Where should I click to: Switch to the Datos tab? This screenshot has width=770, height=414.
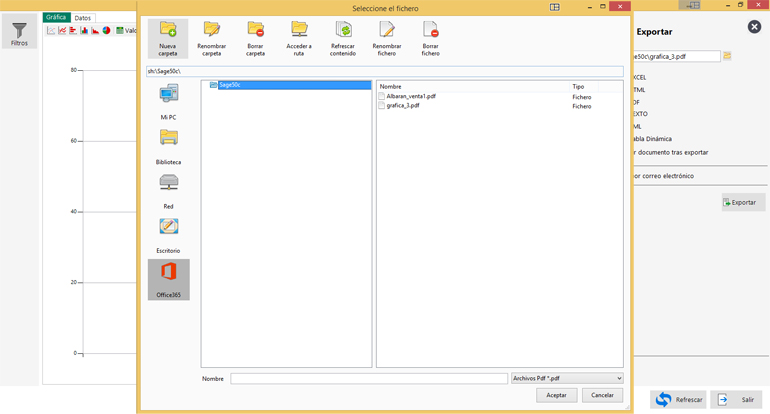tap(83, 18)
